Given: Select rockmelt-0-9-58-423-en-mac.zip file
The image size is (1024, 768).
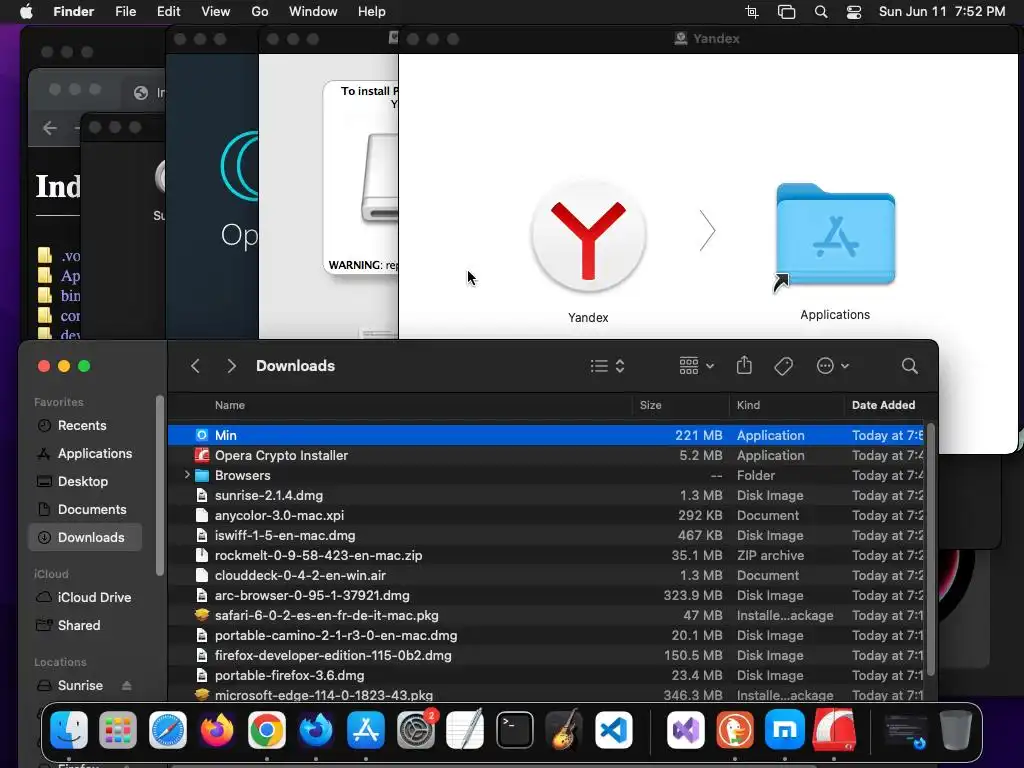Looking at the screenshot, I should coord(546,555).
